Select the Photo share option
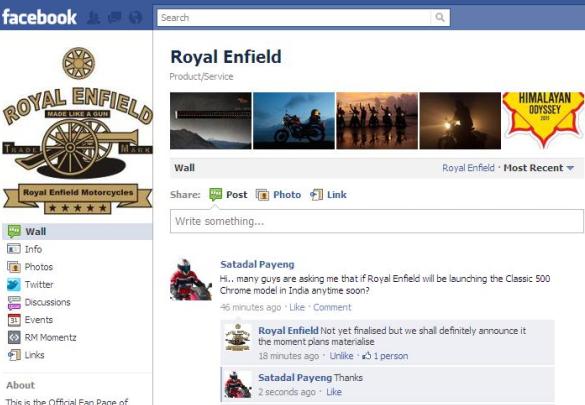585x405 pixels. (x=278, y=195)
